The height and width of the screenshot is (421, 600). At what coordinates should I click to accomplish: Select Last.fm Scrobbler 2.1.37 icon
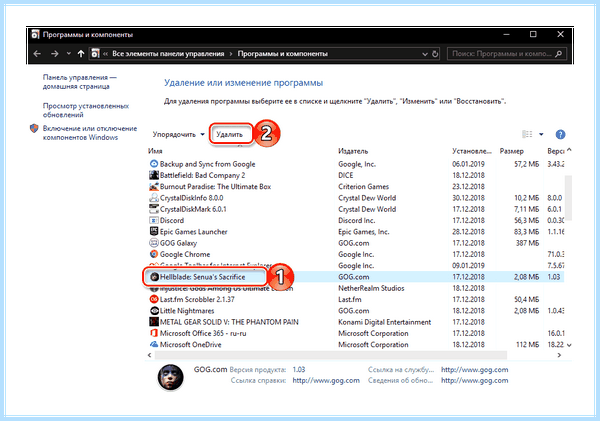(x=154, y=299)
